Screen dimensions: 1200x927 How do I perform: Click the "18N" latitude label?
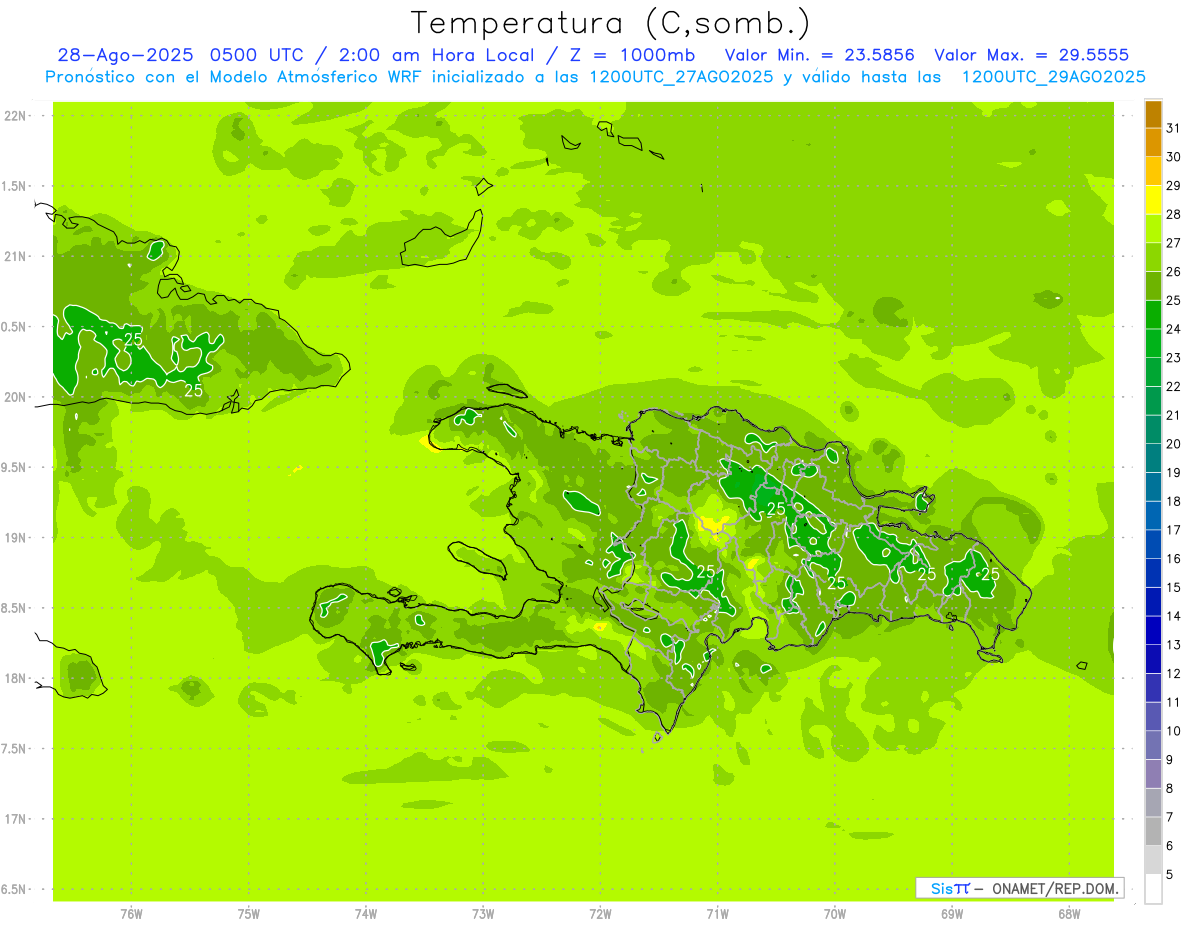[x=16, y=678]
